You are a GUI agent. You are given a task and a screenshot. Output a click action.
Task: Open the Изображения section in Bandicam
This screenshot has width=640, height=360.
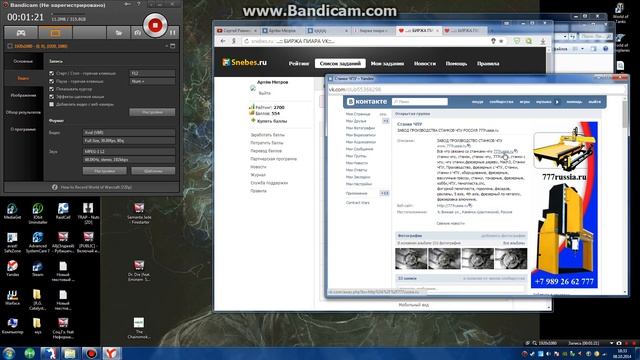[x=23, y=95]
